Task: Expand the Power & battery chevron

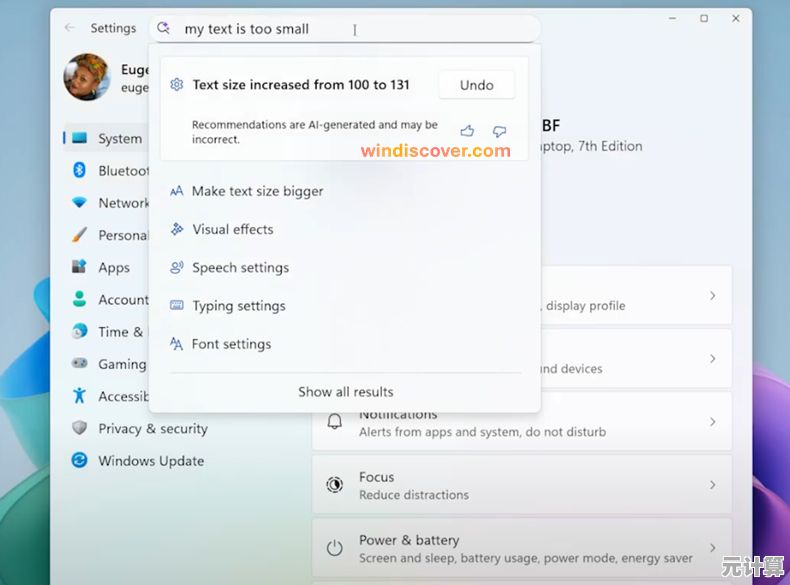Action: (x=712, y=548)
